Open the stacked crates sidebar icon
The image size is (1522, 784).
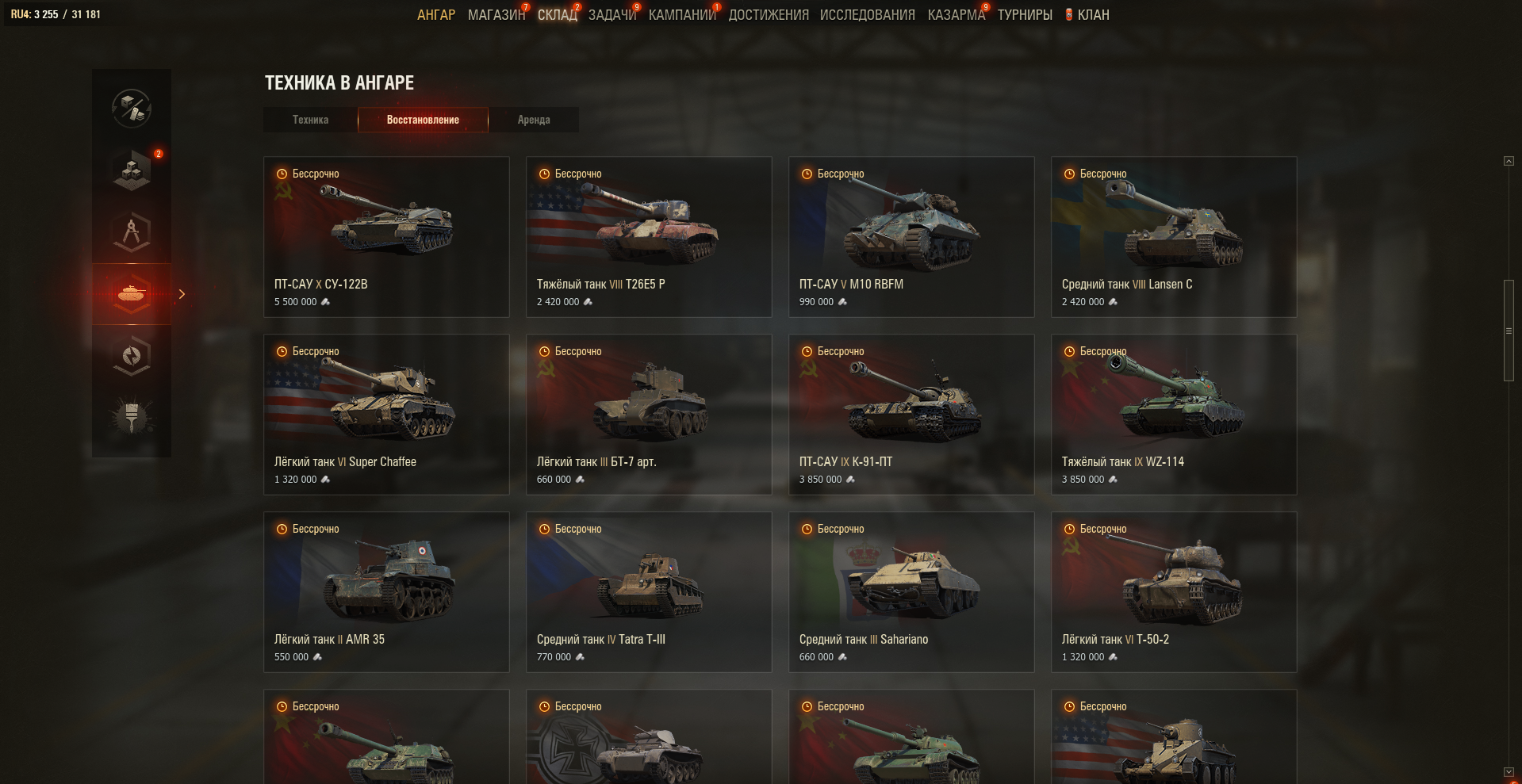tap(132, 170)
